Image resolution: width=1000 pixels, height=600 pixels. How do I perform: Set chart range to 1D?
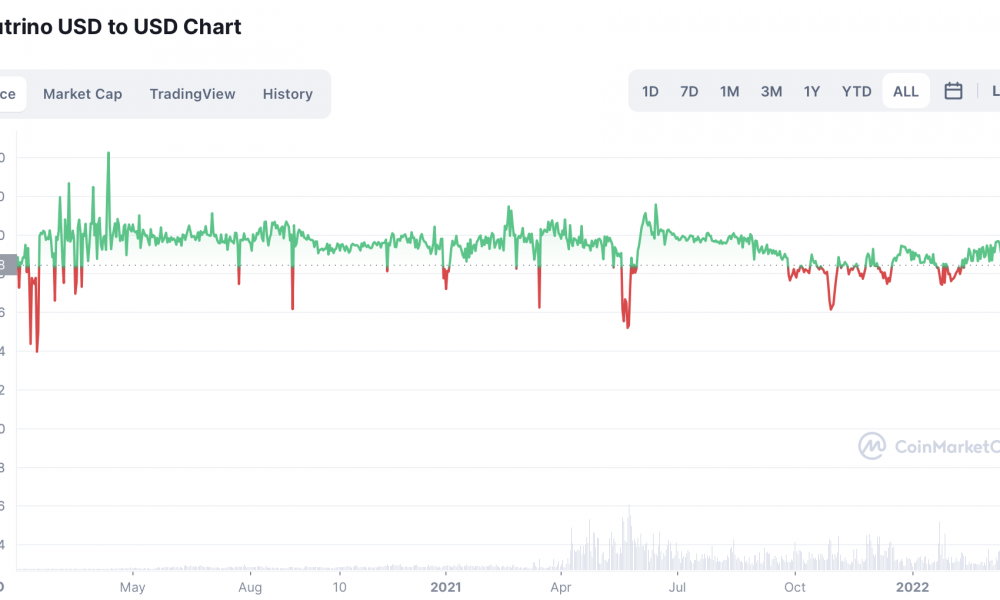pyautogui.click(x=650, y=91)
